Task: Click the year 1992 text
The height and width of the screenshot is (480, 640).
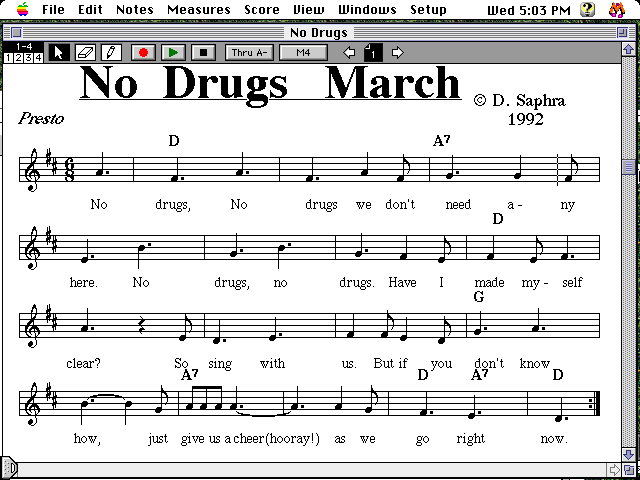Action: point(526,120)
